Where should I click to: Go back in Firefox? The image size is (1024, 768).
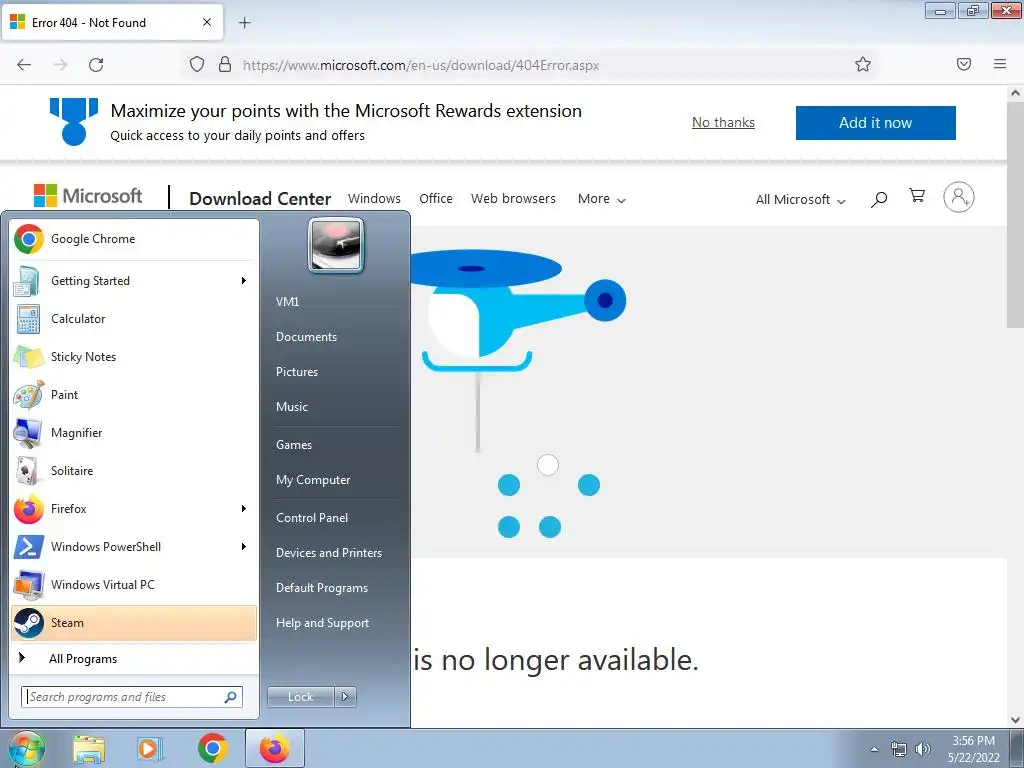tap(24, 64)
